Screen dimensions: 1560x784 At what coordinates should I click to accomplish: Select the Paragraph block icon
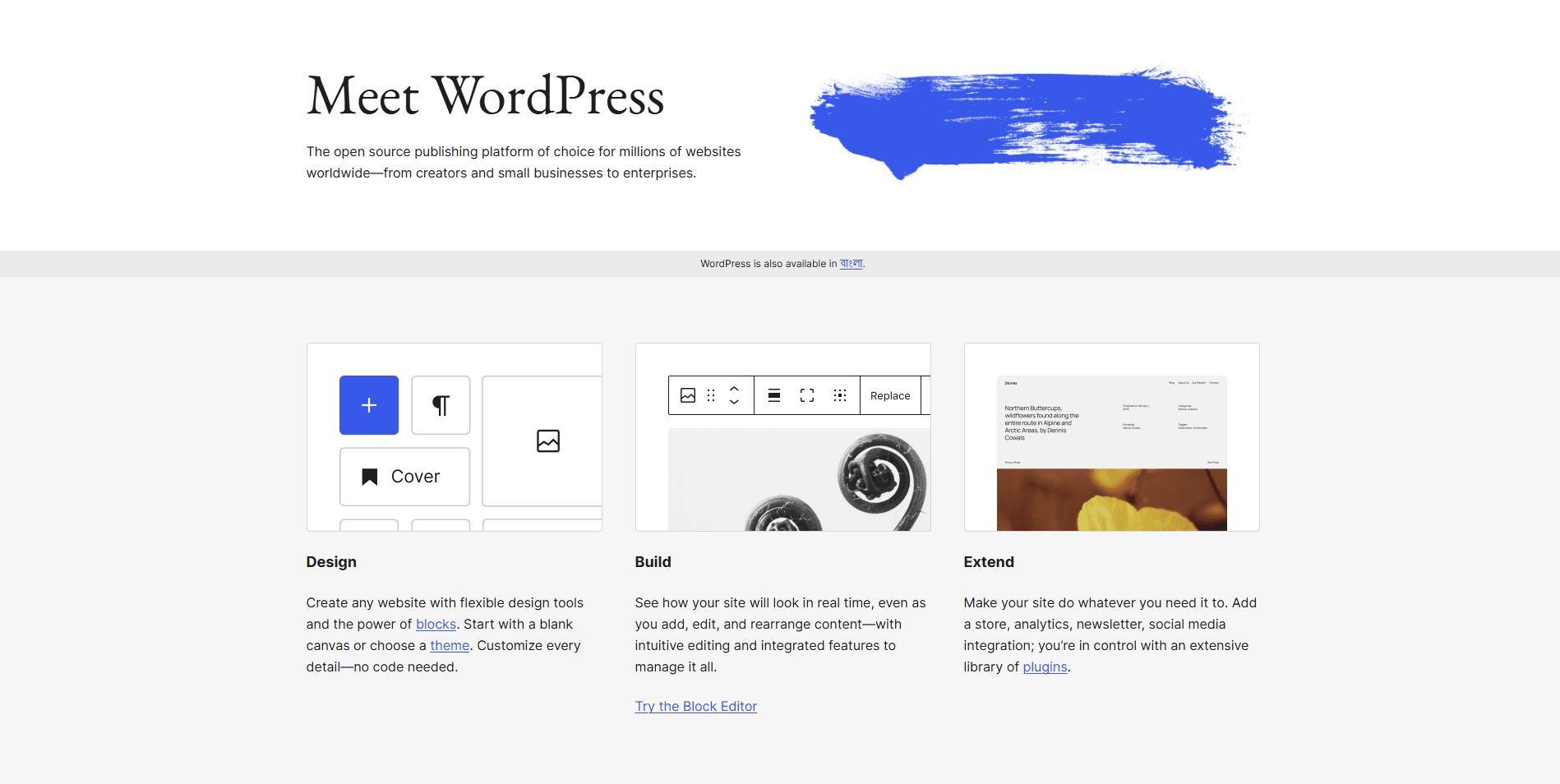click(440, 405)
